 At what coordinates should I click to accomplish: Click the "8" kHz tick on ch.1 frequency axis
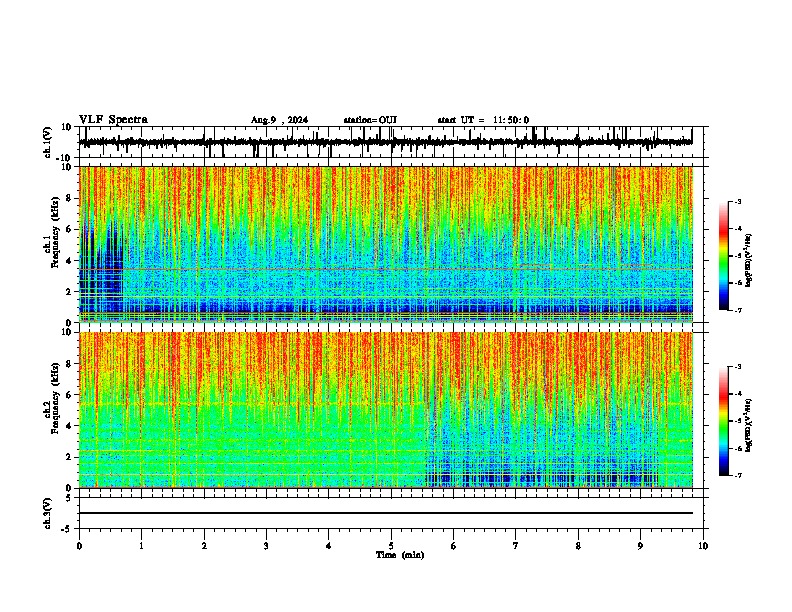[x=69, y=198]
